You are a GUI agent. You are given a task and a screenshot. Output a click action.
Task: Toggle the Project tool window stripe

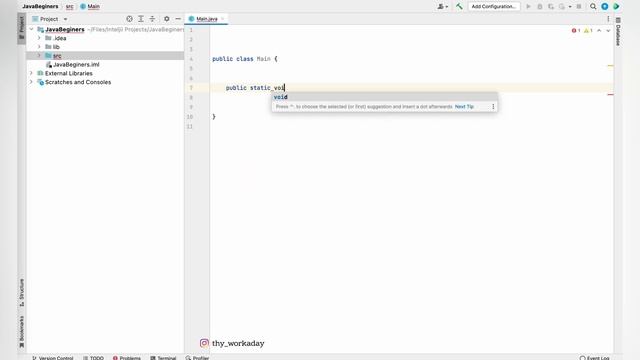[x=22, y=28]
